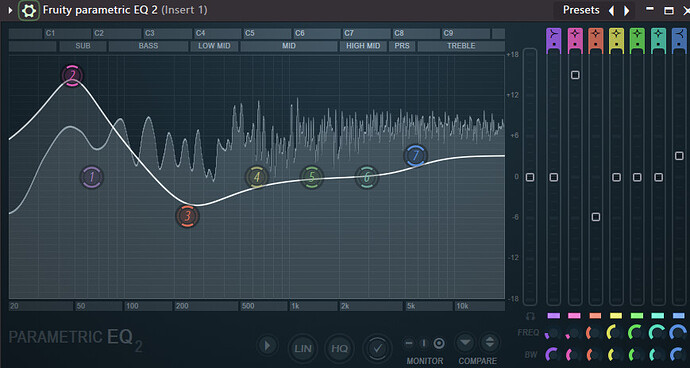Click the pink band 2 frequency knob

[x=574, y=333]
